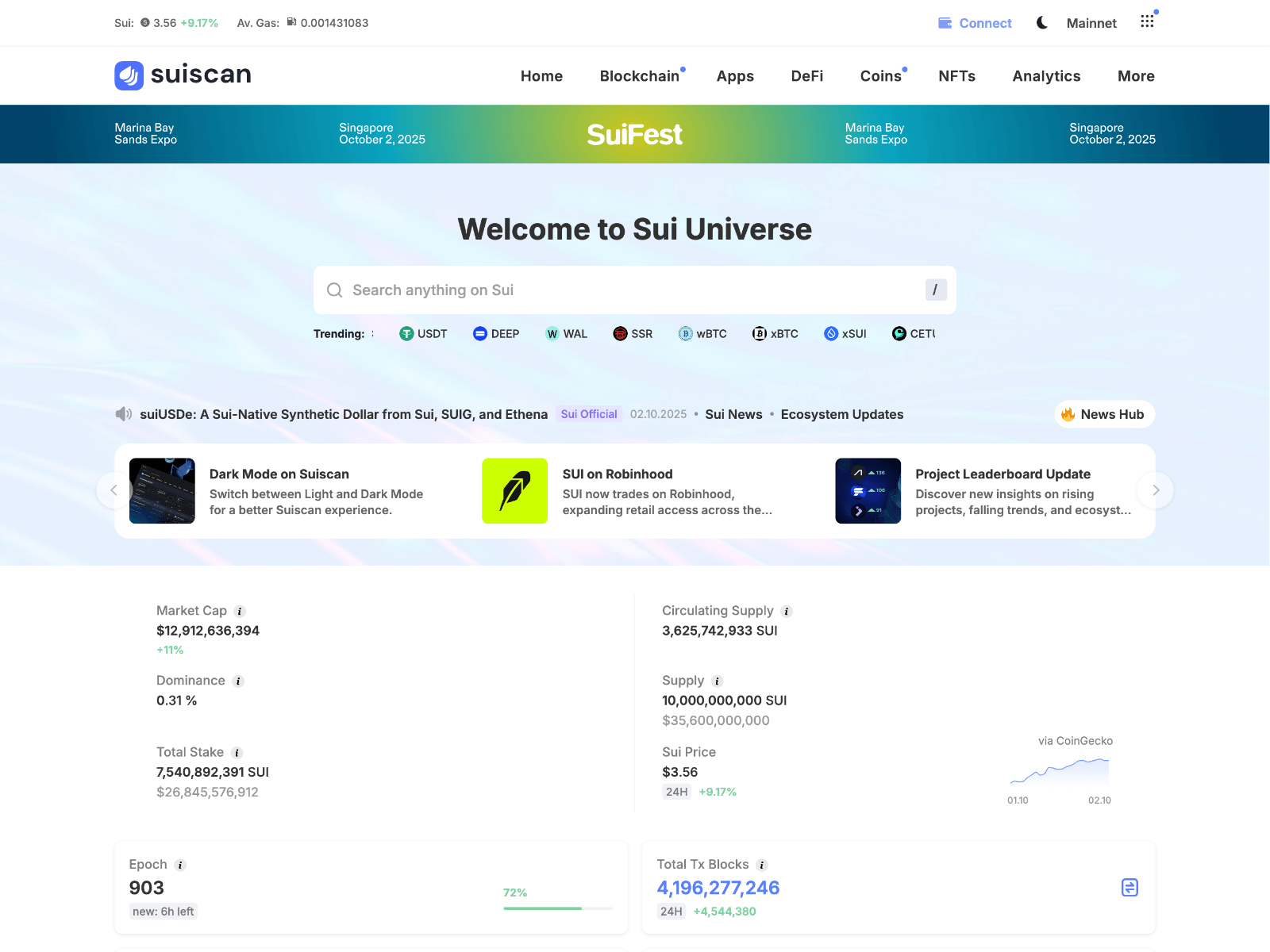Select trending xBTC coin icon

click(x=760, y=334)
